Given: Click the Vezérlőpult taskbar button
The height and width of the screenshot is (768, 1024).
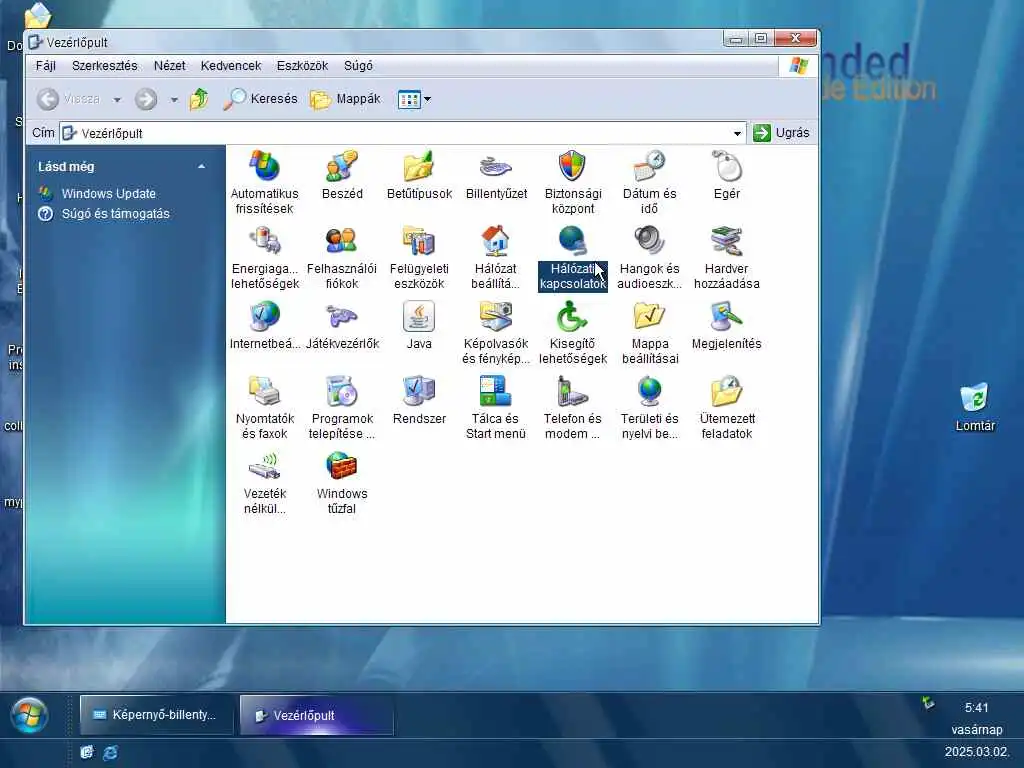Looking at the screenshot, I should pos(317,715).
